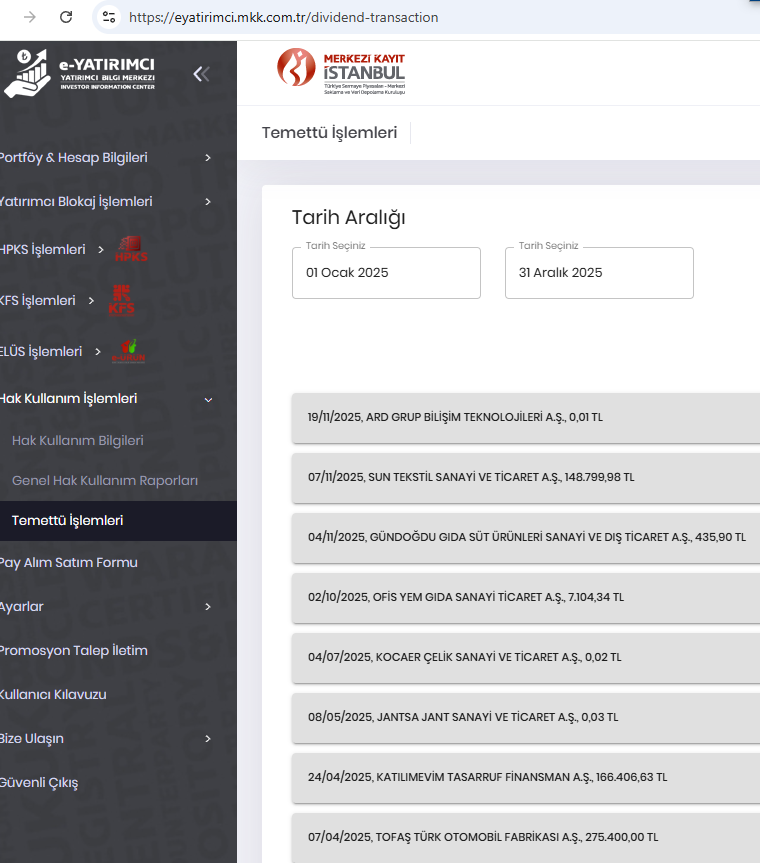The width and height of the screenshot is (760, 863).
Task: Click the Temettü İşlemleri page heading
Action: tap(329, 133)
